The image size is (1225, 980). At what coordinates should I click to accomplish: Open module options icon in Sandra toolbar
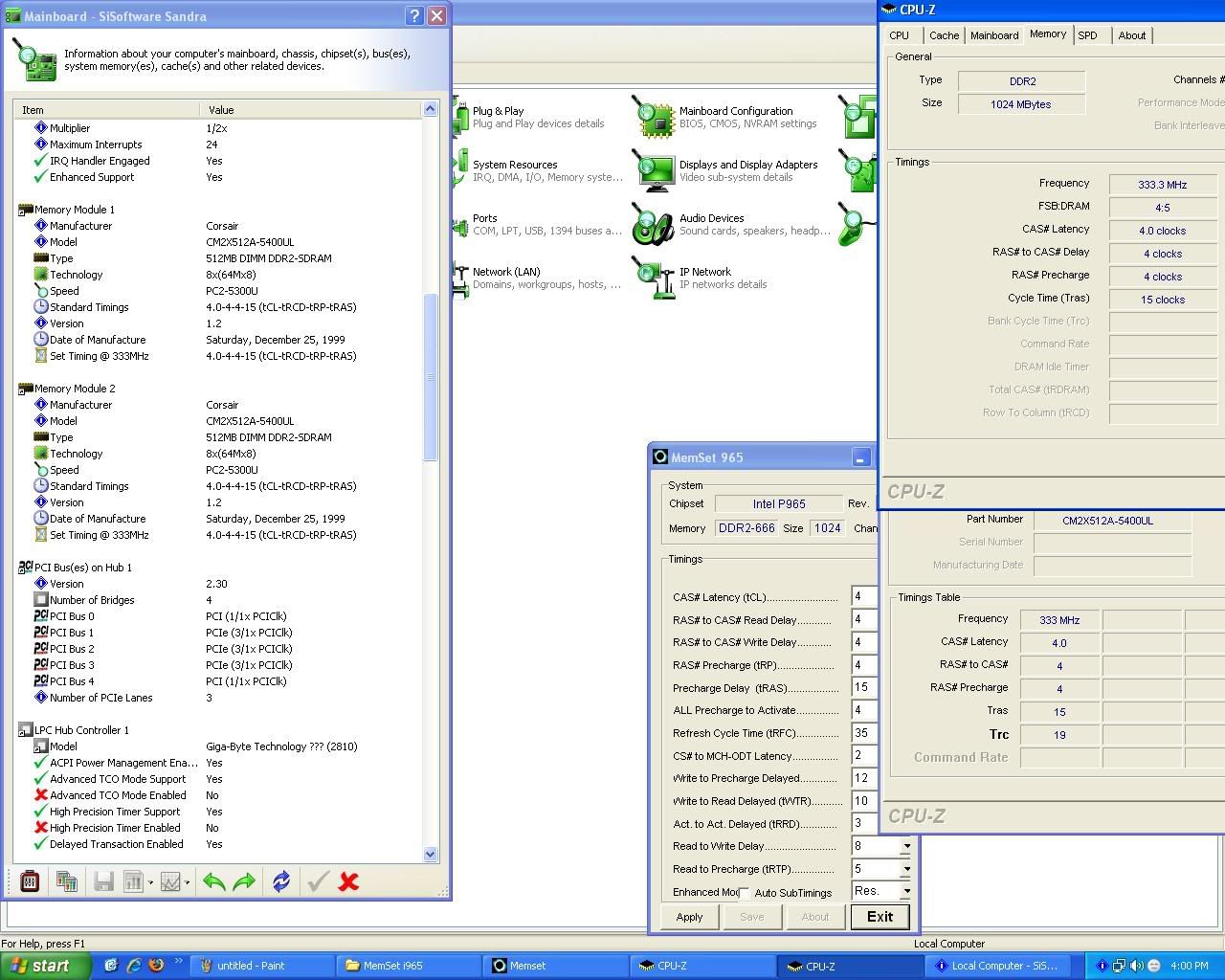pyautogui.click(x=30, y=881)
